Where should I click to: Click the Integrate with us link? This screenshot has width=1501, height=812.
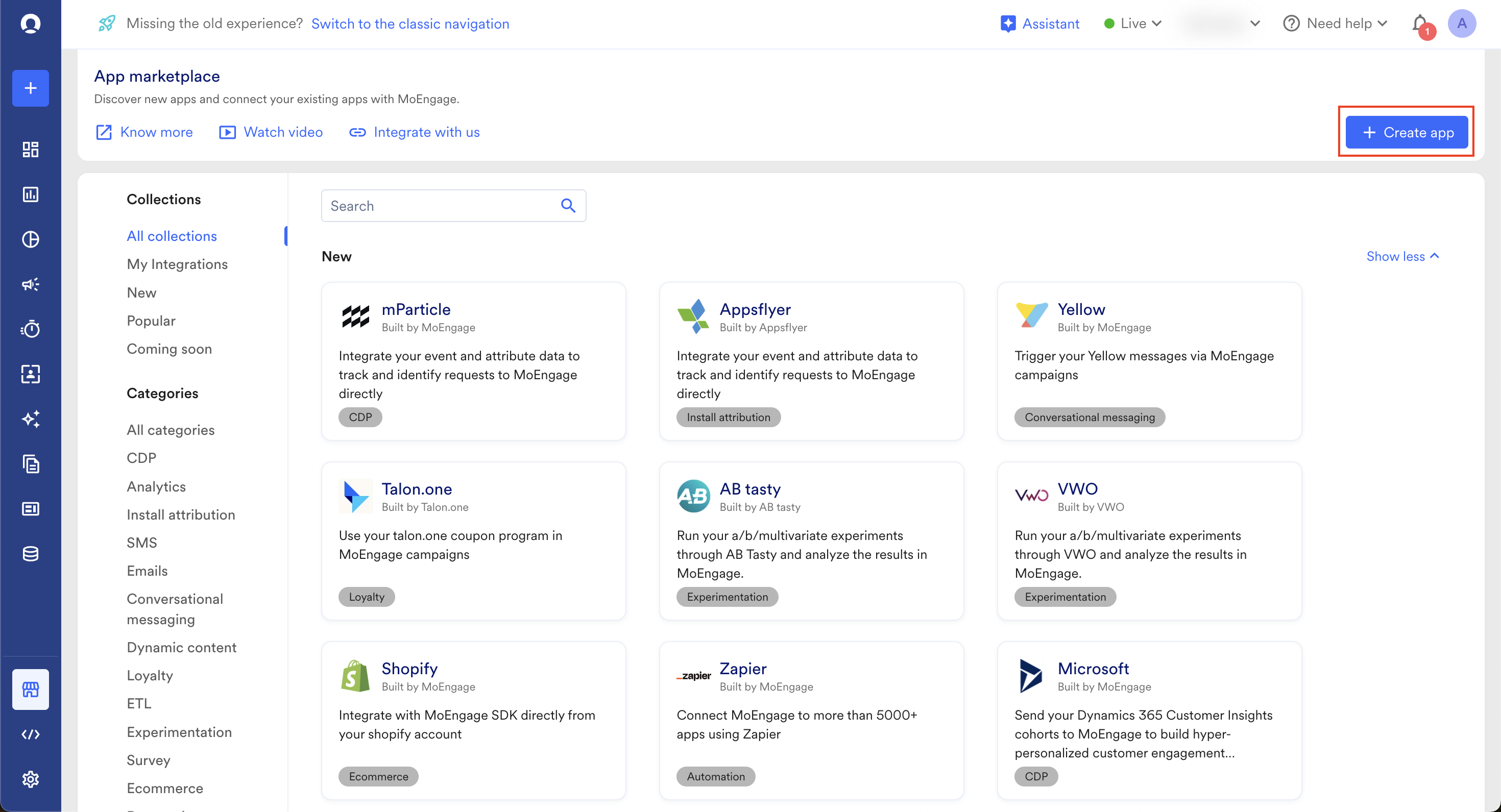(414, 132)
